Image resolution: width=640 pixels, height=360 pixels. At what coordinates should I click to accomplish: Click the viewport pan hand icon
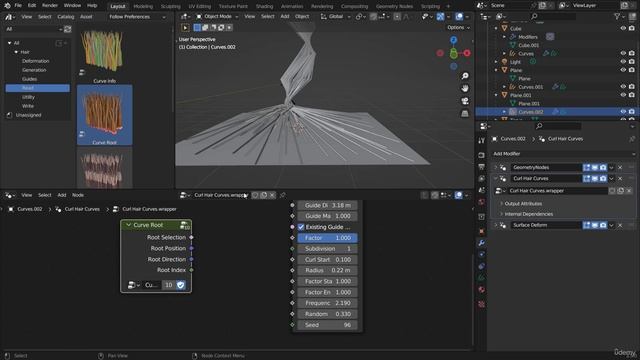click(465, 88)
